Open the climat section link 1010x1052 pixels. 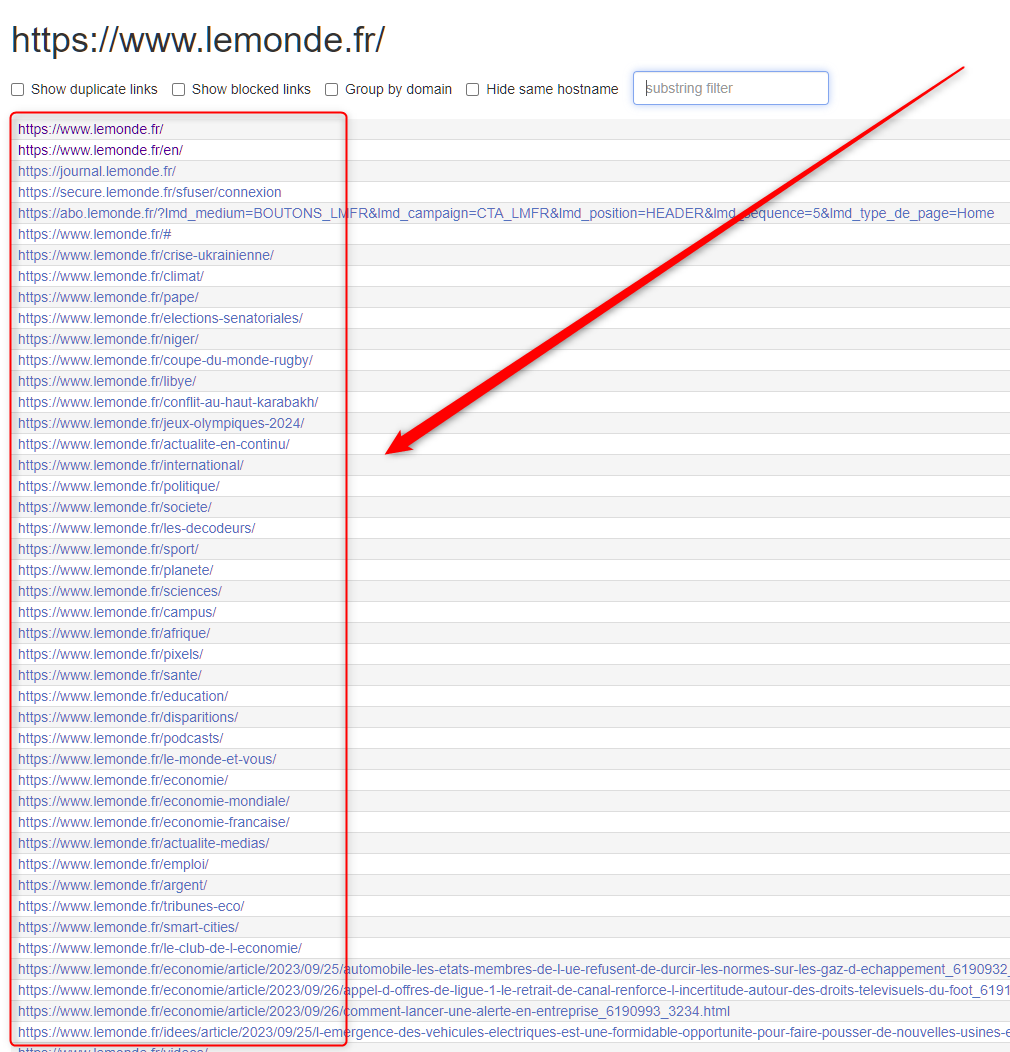click(x=110, y=276)
